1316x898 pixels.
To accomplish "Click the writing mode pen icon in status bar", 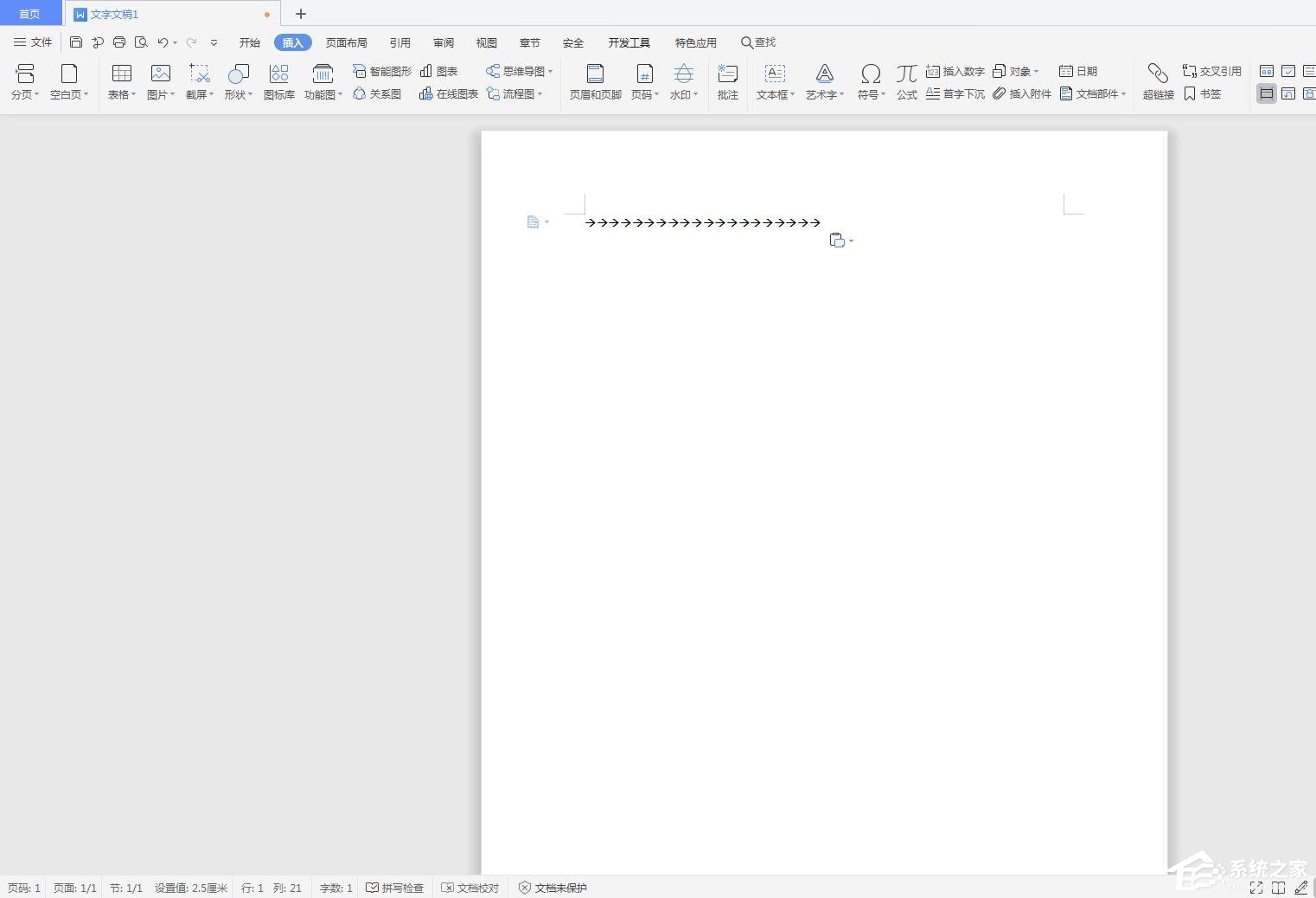I will pyautogui.click(x=1300, y=888).
